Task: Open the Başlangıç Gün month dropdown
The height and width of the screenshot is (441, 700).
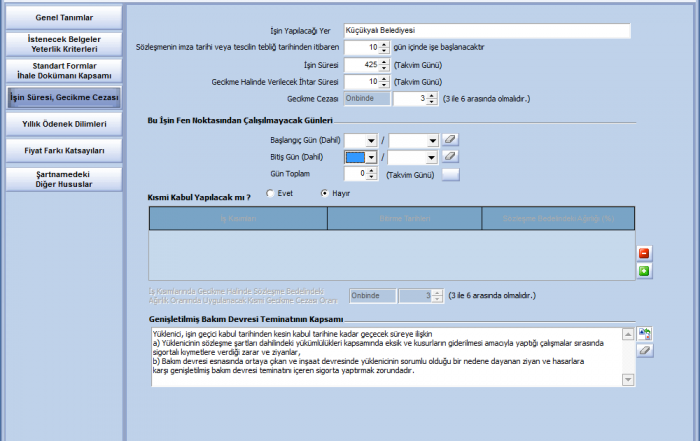Action: [431, 140]
